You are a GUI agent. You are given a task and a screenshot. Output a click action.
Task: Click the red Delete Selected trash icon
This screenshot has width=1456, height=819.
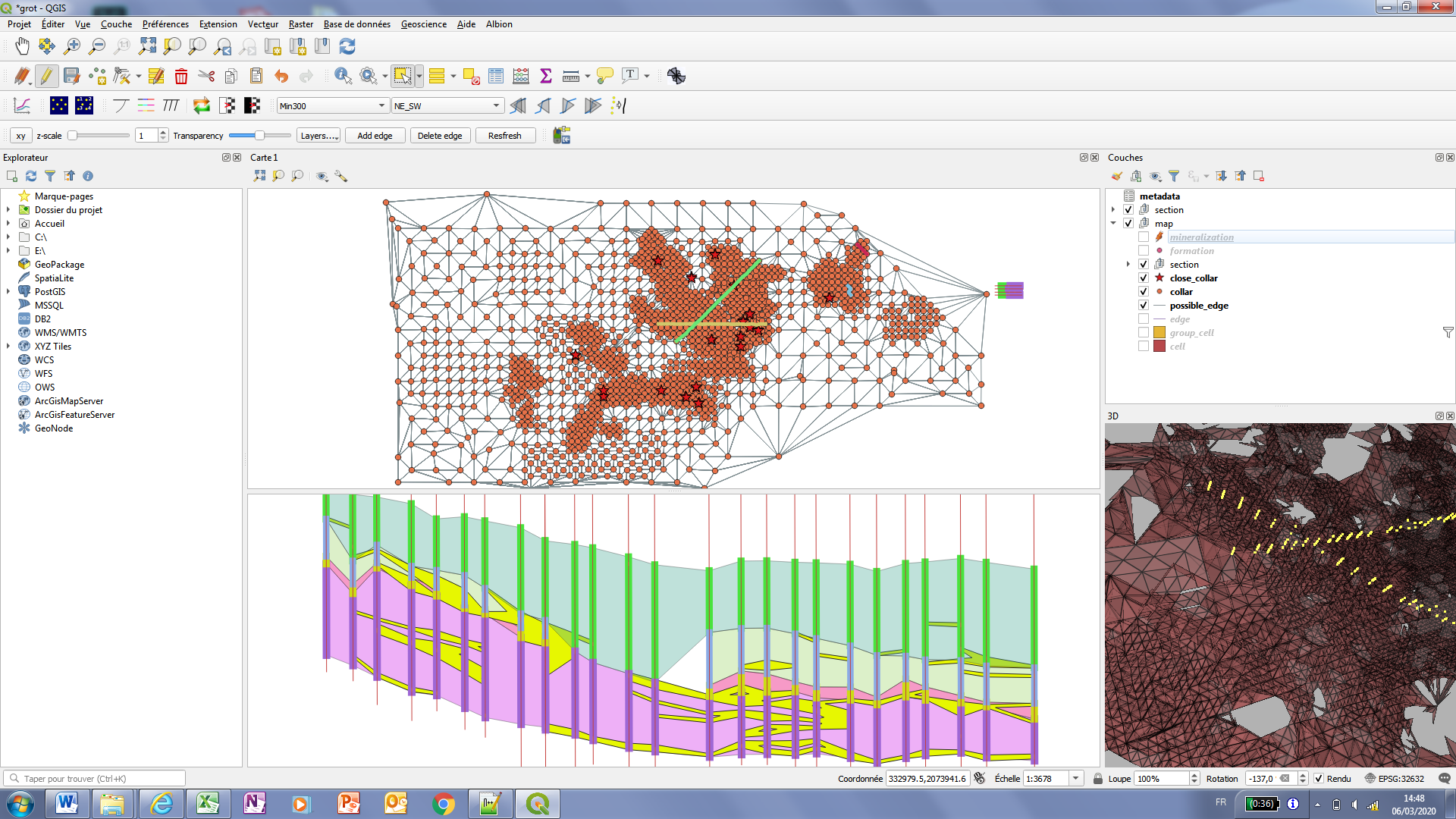coord(180,76)
